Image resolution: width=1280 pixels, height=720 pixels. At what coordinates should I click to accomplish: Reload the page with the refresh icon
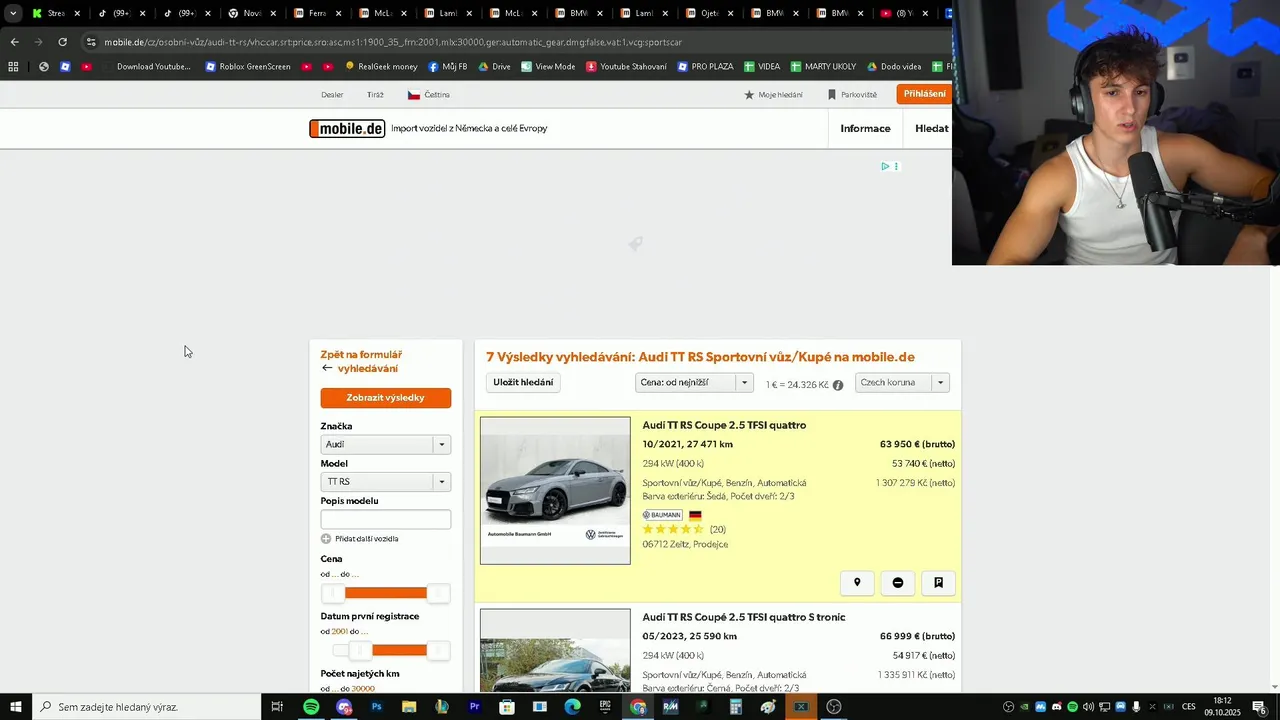click(62, 42)
